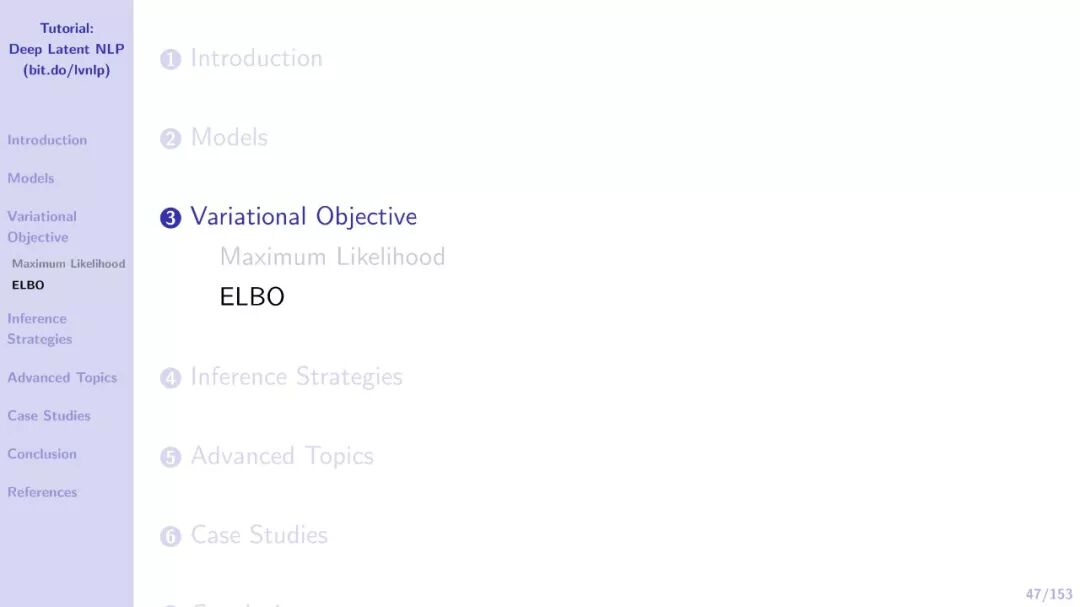This screenshot has height=607, width=1080.
Task: Select Maximum Likelihood in the main outline
Action: 332,257
